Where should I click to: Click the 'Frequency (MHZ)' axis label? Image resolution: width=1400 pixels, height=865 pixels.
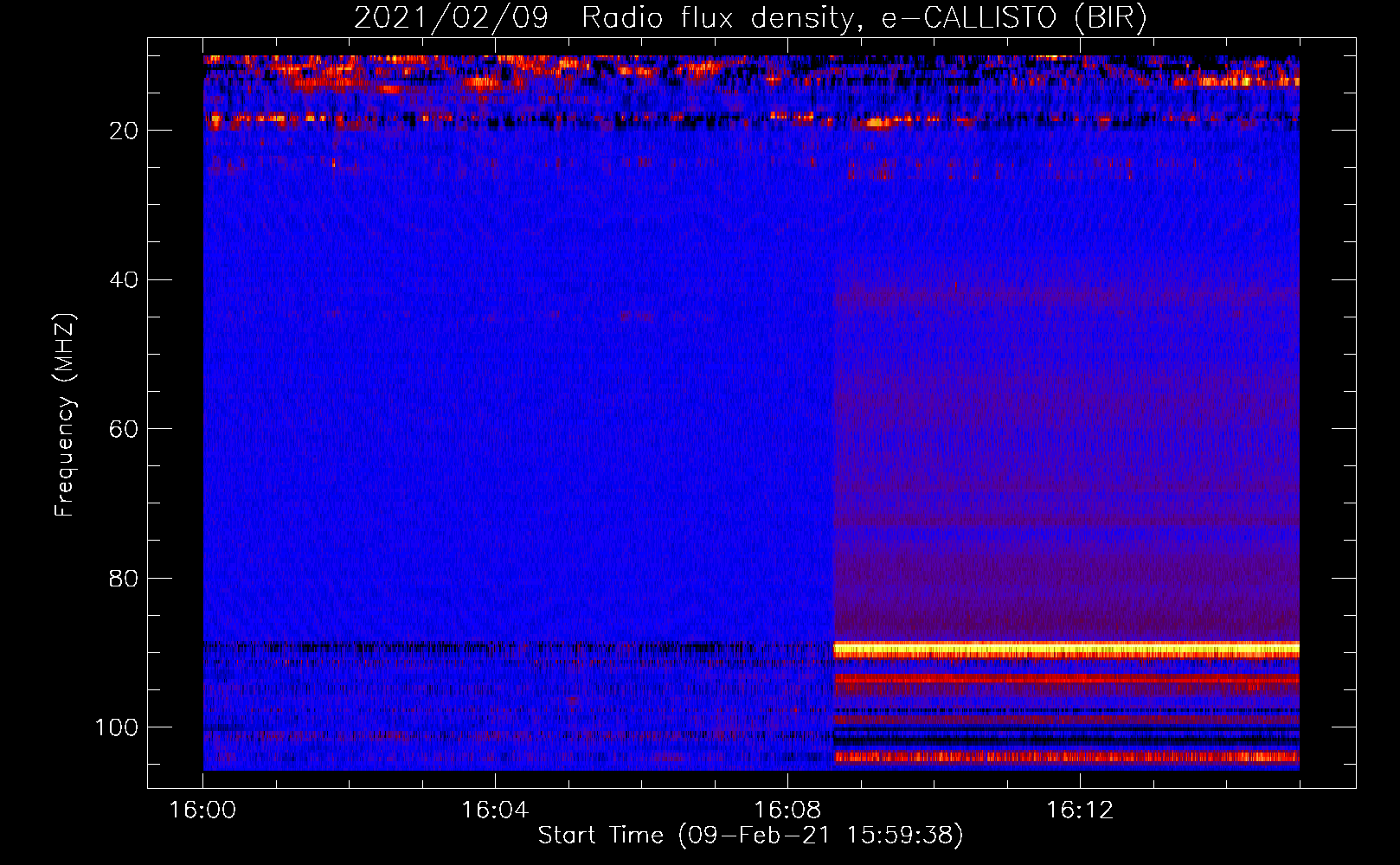pyautogui.click(x=65, y=415)
